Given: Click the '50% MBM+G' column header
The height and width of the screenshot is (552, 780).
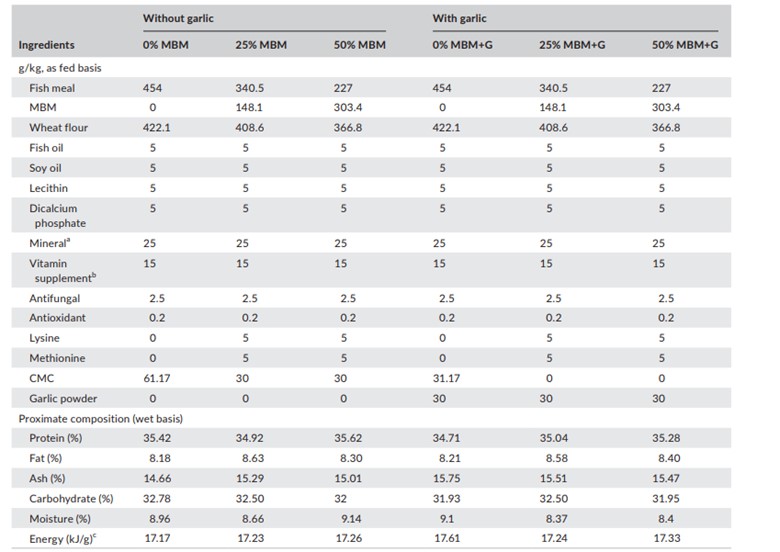Looking at the screenshot, I should click(x=684, y=45).
